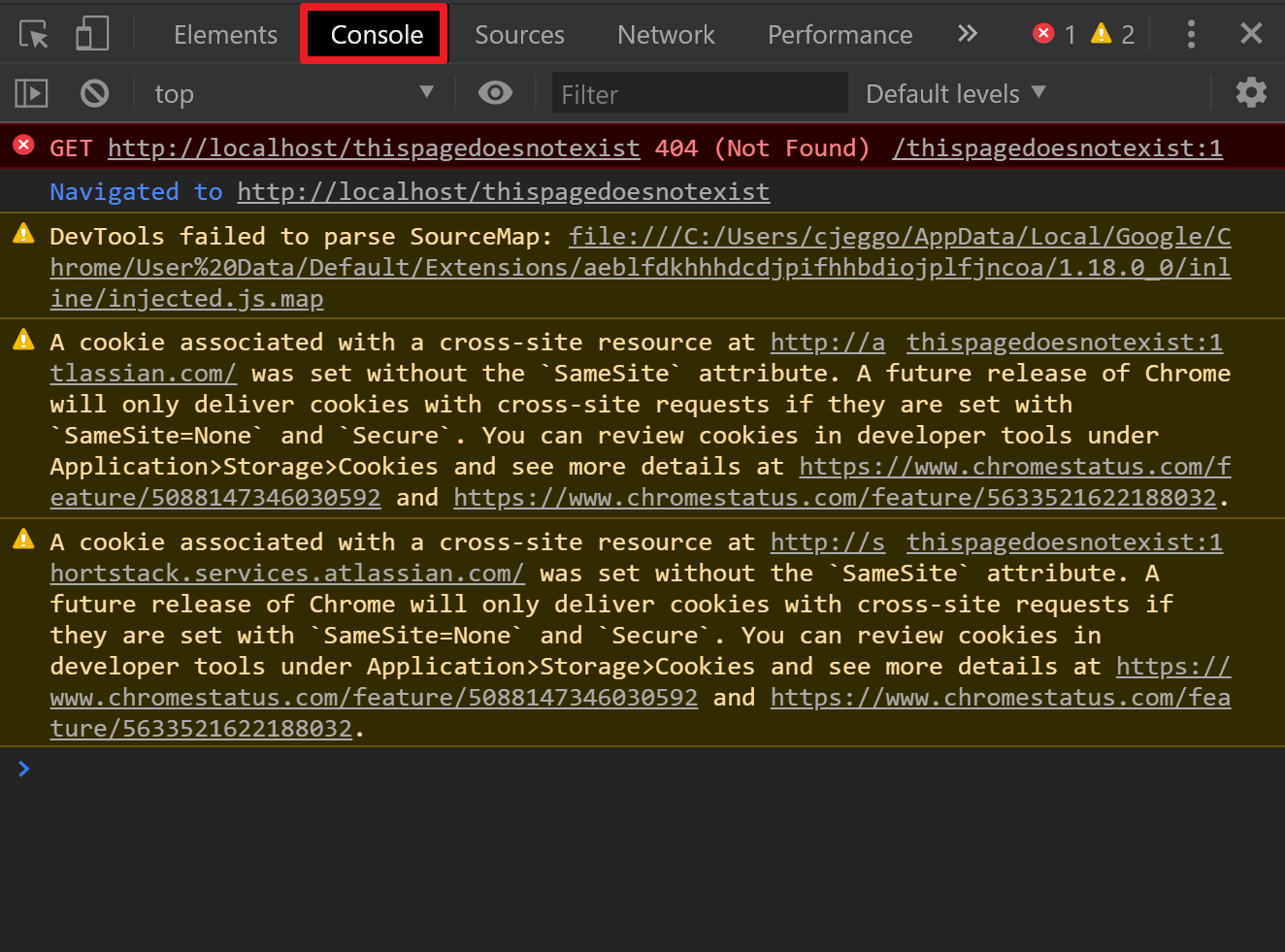This screenshot has width=1285, height=952.
Task: Open the /thispagedoesnotexist:1 source link in error row
Action: click(1058, 148)
